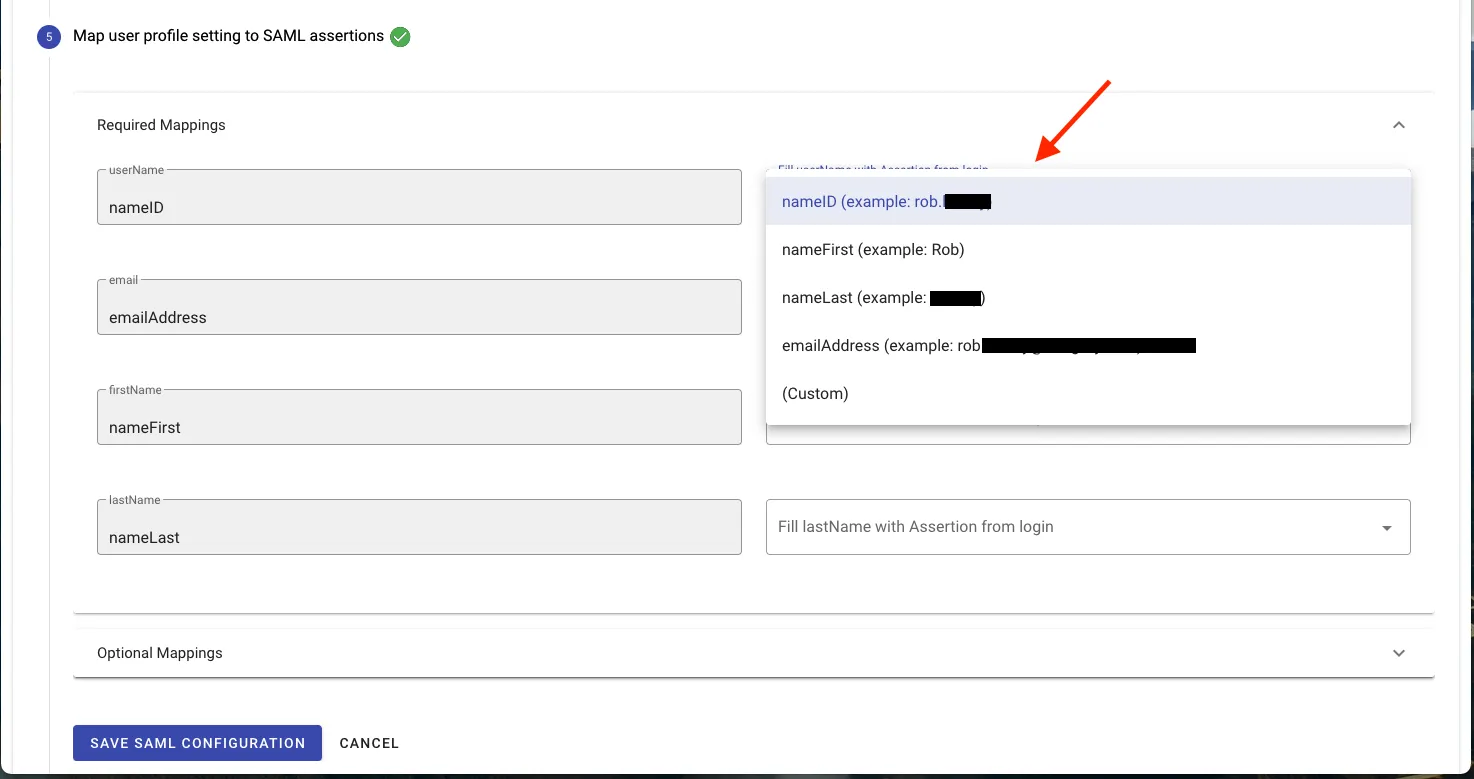This screenshot has width=1474, height=779.
Task: Collapse the Required Mappings section chevron
Action: click(x=1398, y=125)
